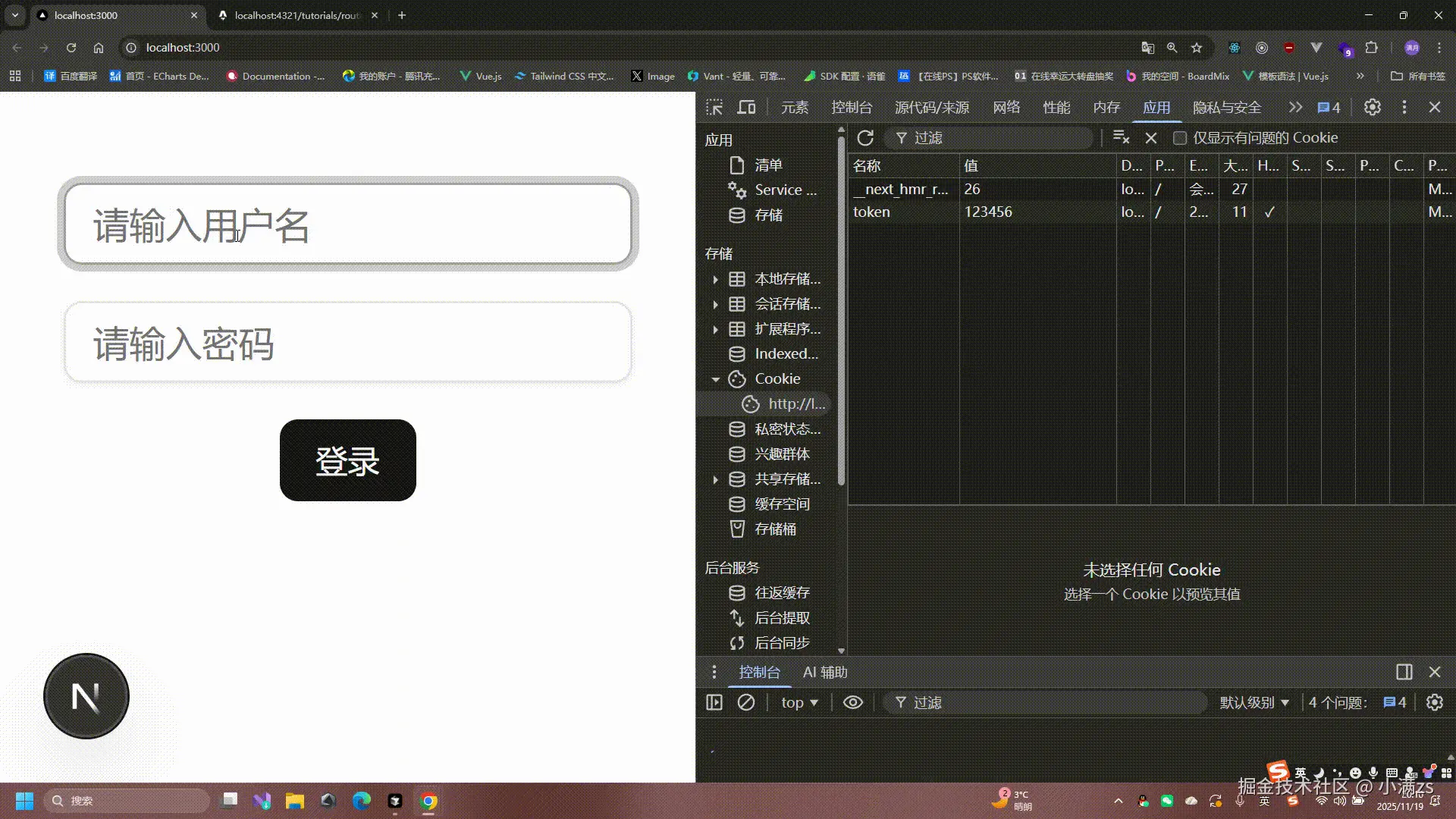Enable show only cookies with issues

[1180, 138]
